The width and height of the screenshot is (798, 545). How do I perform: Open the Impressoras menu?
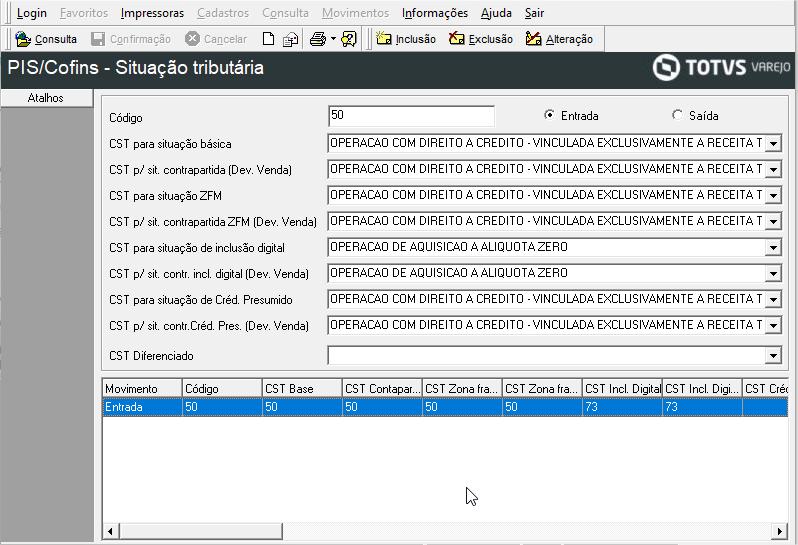point(152,13)
